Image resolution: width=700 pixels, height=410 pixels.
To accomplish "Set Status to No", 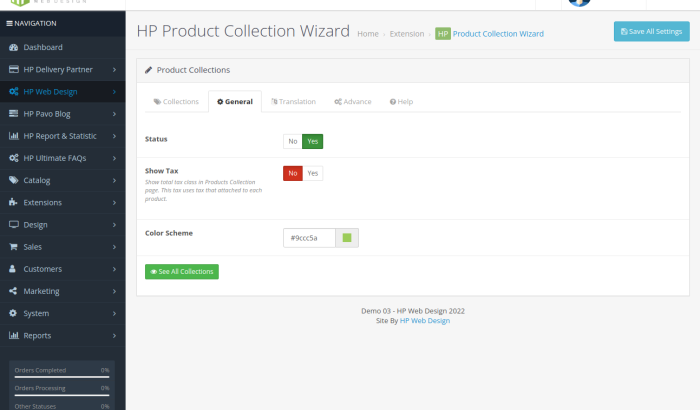I will pyautogui.click(x=293, y=142).
